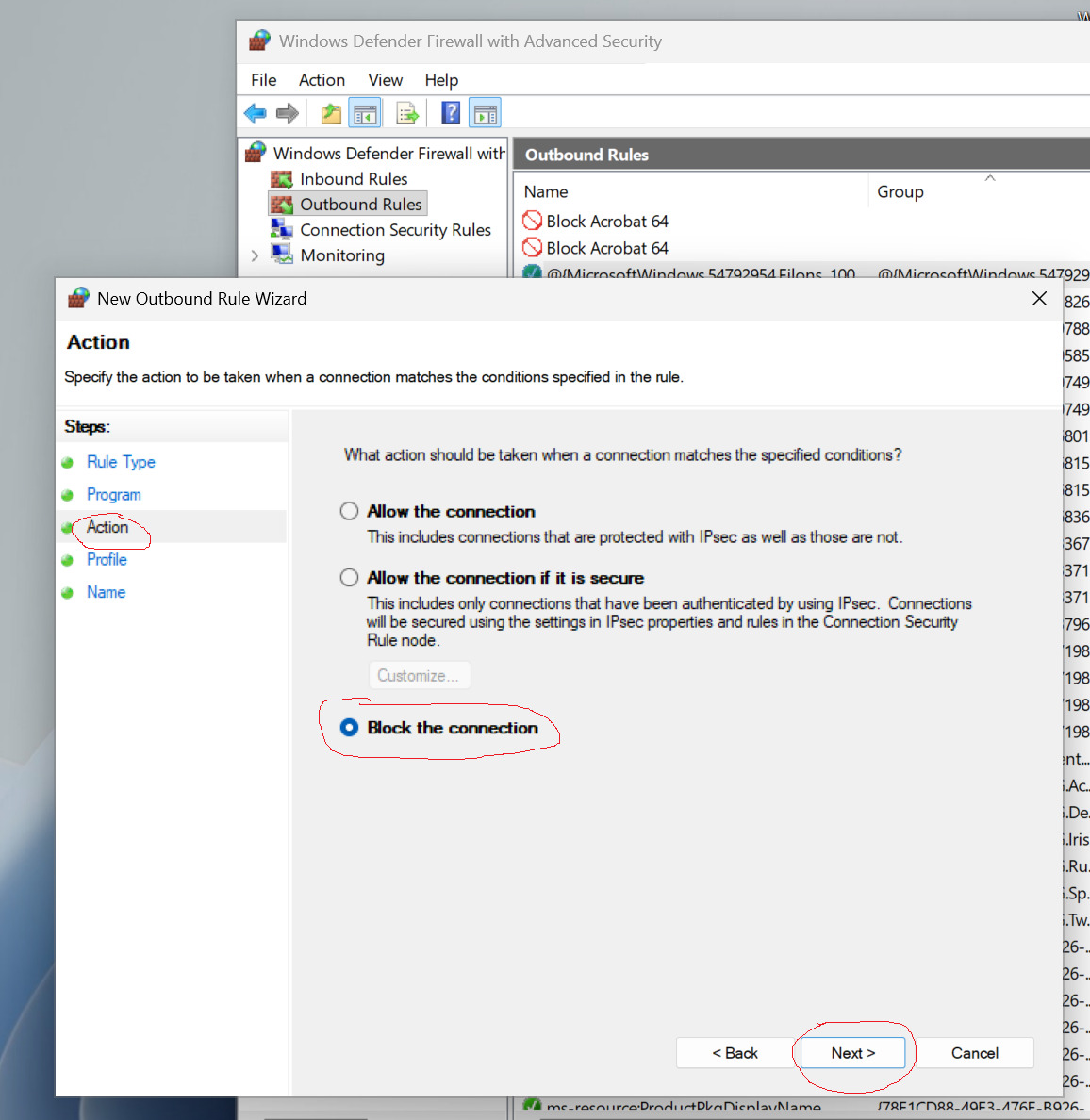The image size is (1090, 1120).
Task: Select Outbound Rules in console tree
Action: coord(361,205)
